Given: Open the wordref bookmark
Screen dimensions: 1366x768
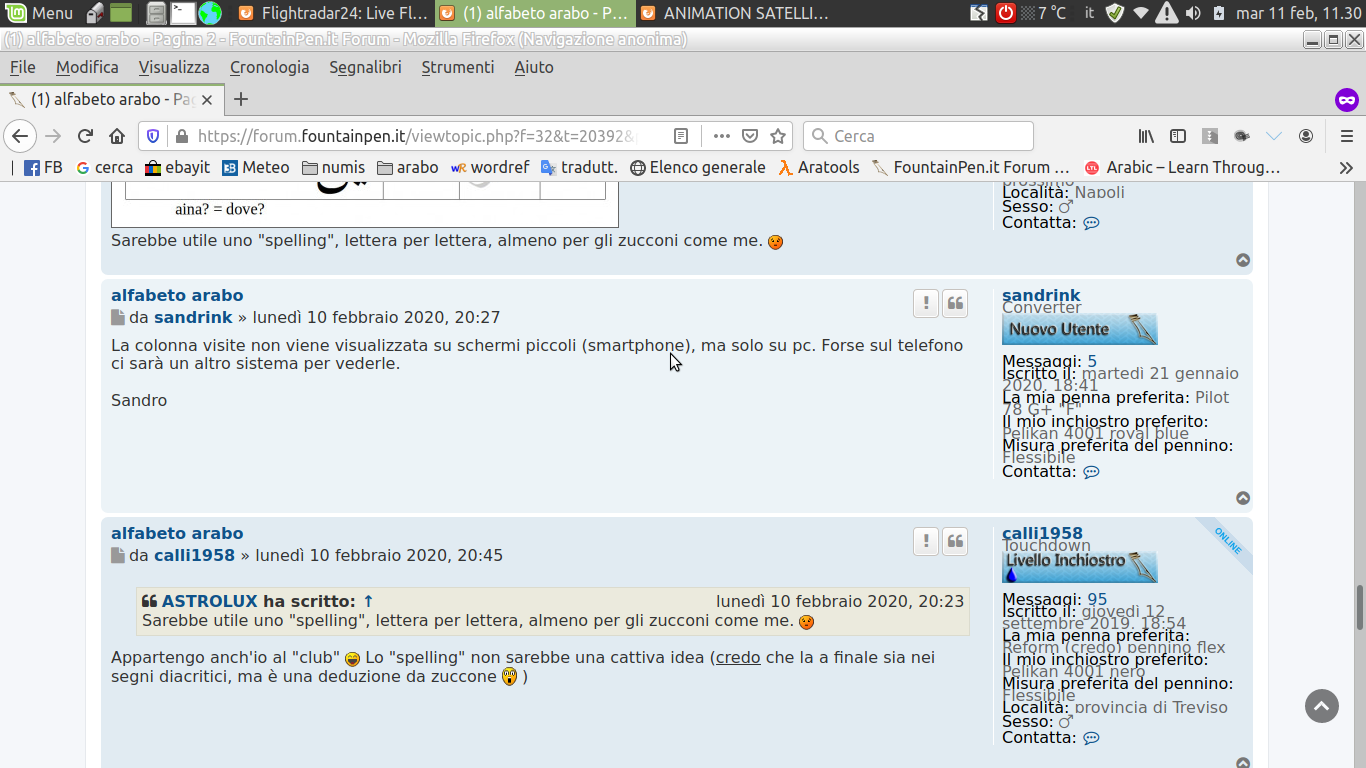Looking at the screenshot, I should pyautogui.click(x=490, y=168).
